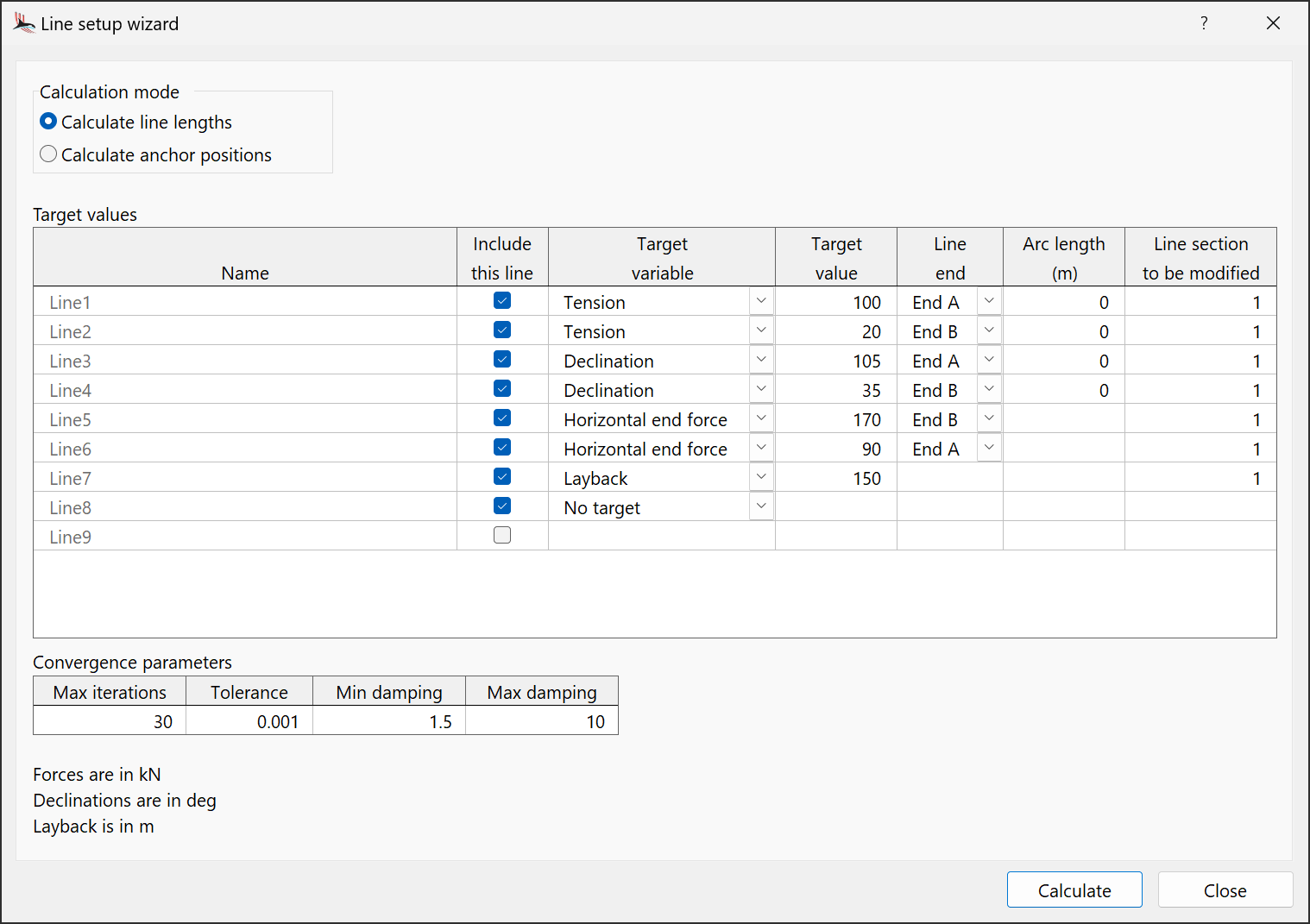Open Line2 line end dropdown

[x=989, y=330]
